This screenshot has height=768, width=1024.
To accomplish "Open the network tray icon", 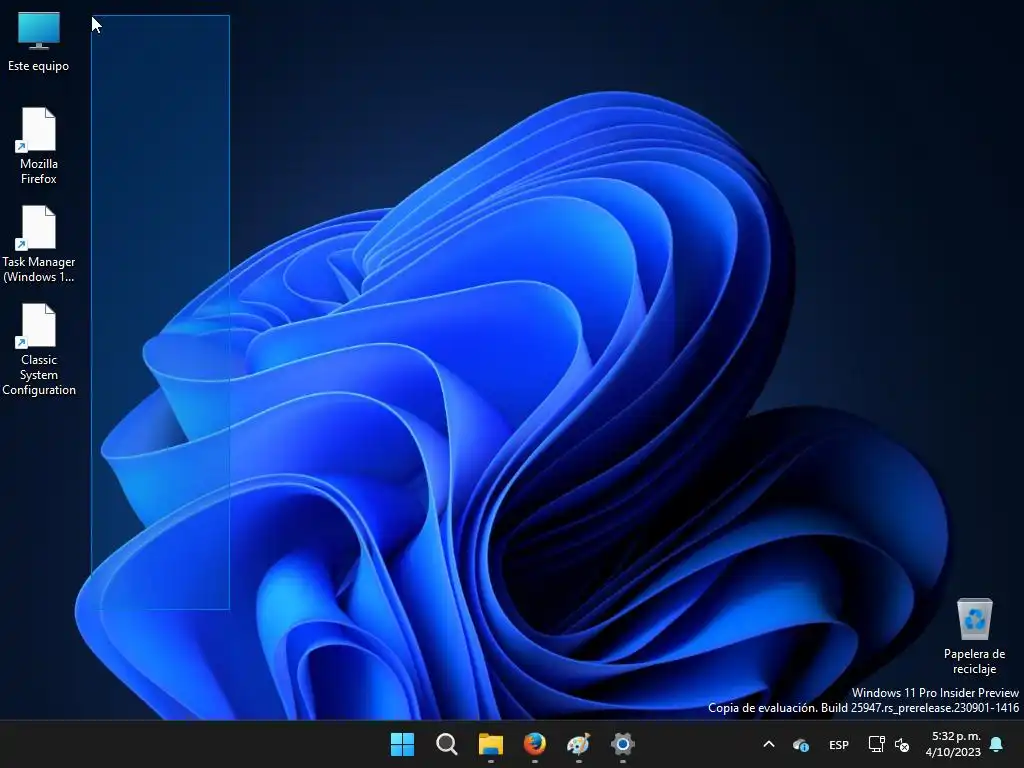I will (876, 744).
